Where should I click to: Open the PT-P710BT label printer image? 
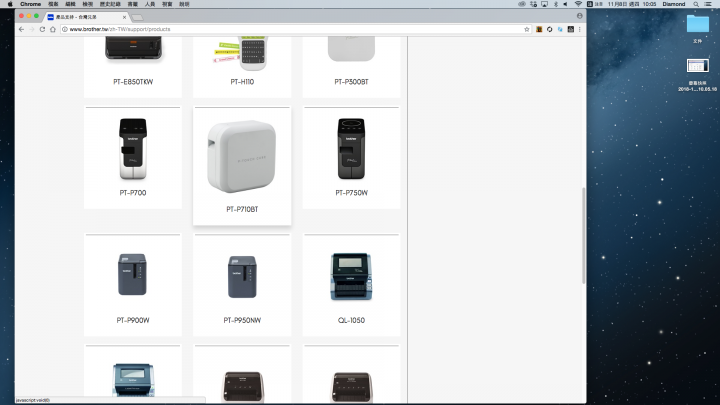tap(242, 156)
